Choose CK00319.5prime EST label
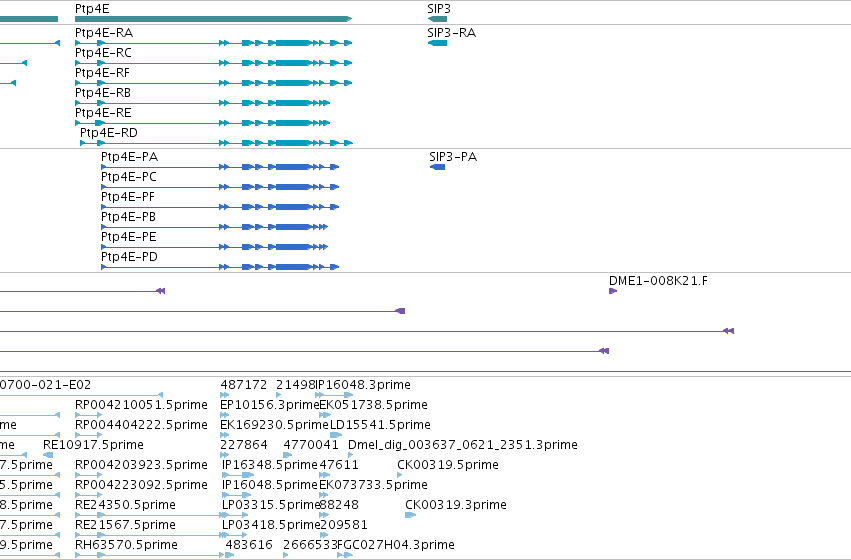Screen dimensions: 851x560 point(448,465)
